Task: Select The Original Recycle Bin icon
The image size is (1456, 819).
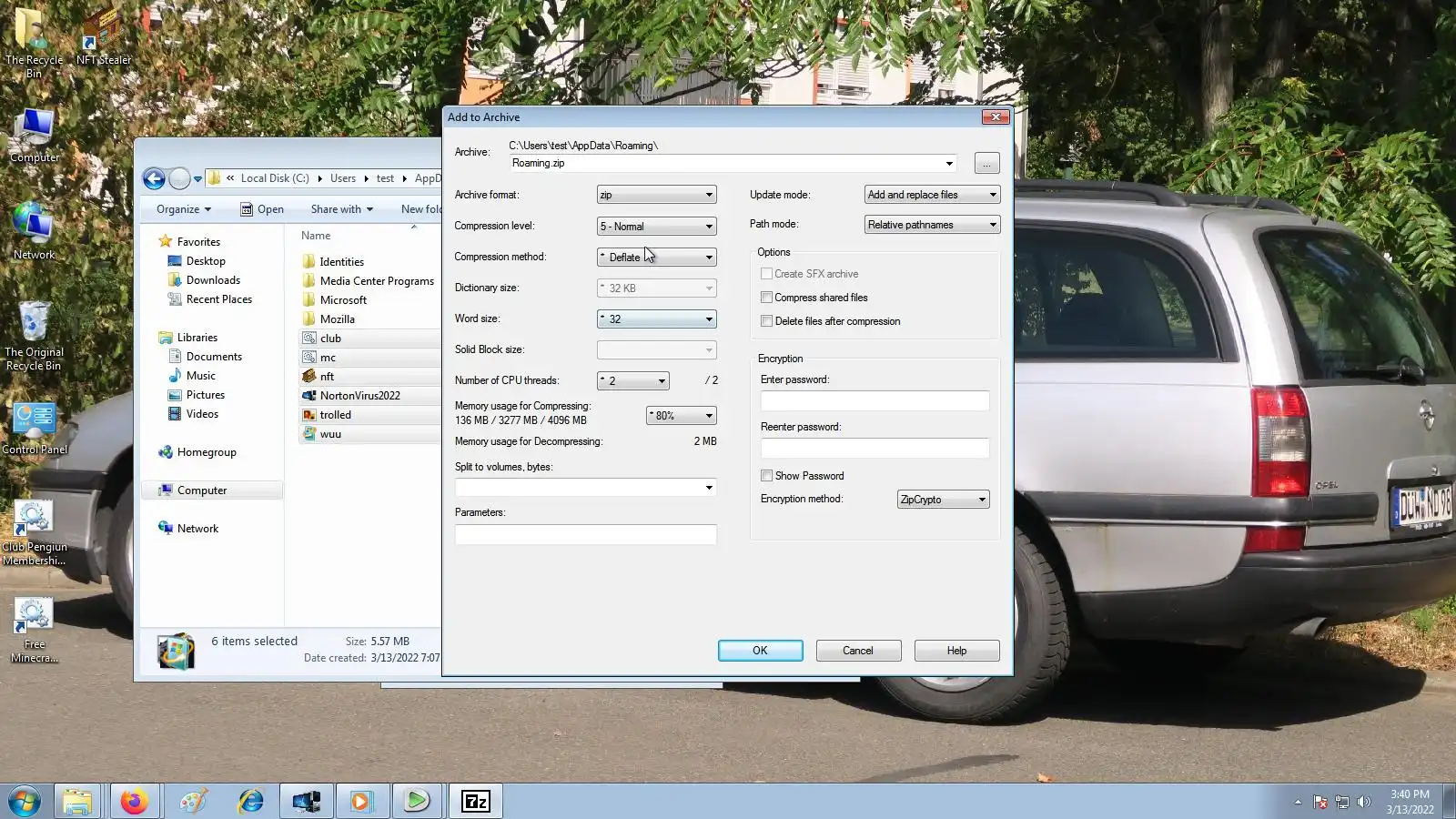Action: pos(34,336)
